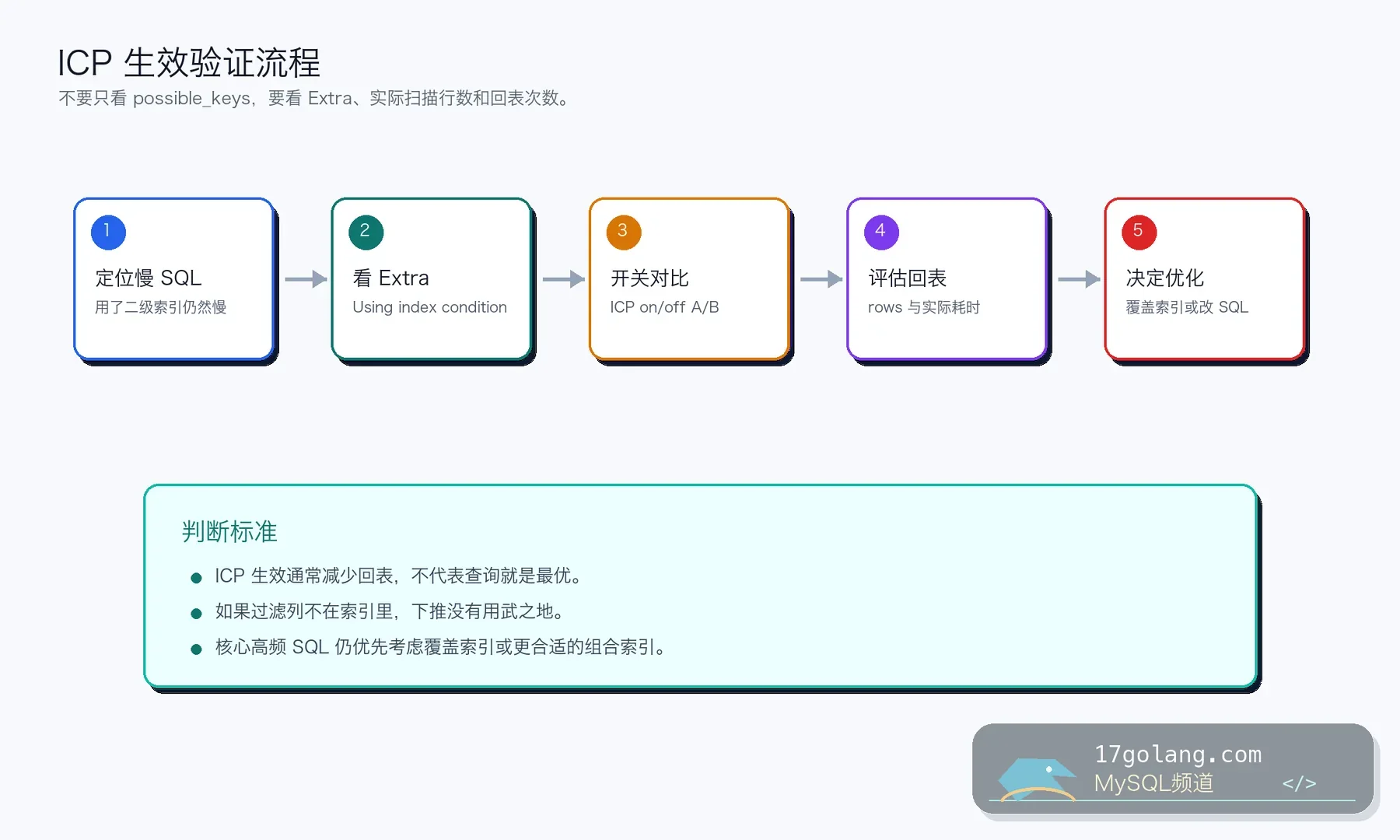This screenshot has width=1400, height=840.
Task: Click the text rows 与实际耗时
Action: coord(924,307)
